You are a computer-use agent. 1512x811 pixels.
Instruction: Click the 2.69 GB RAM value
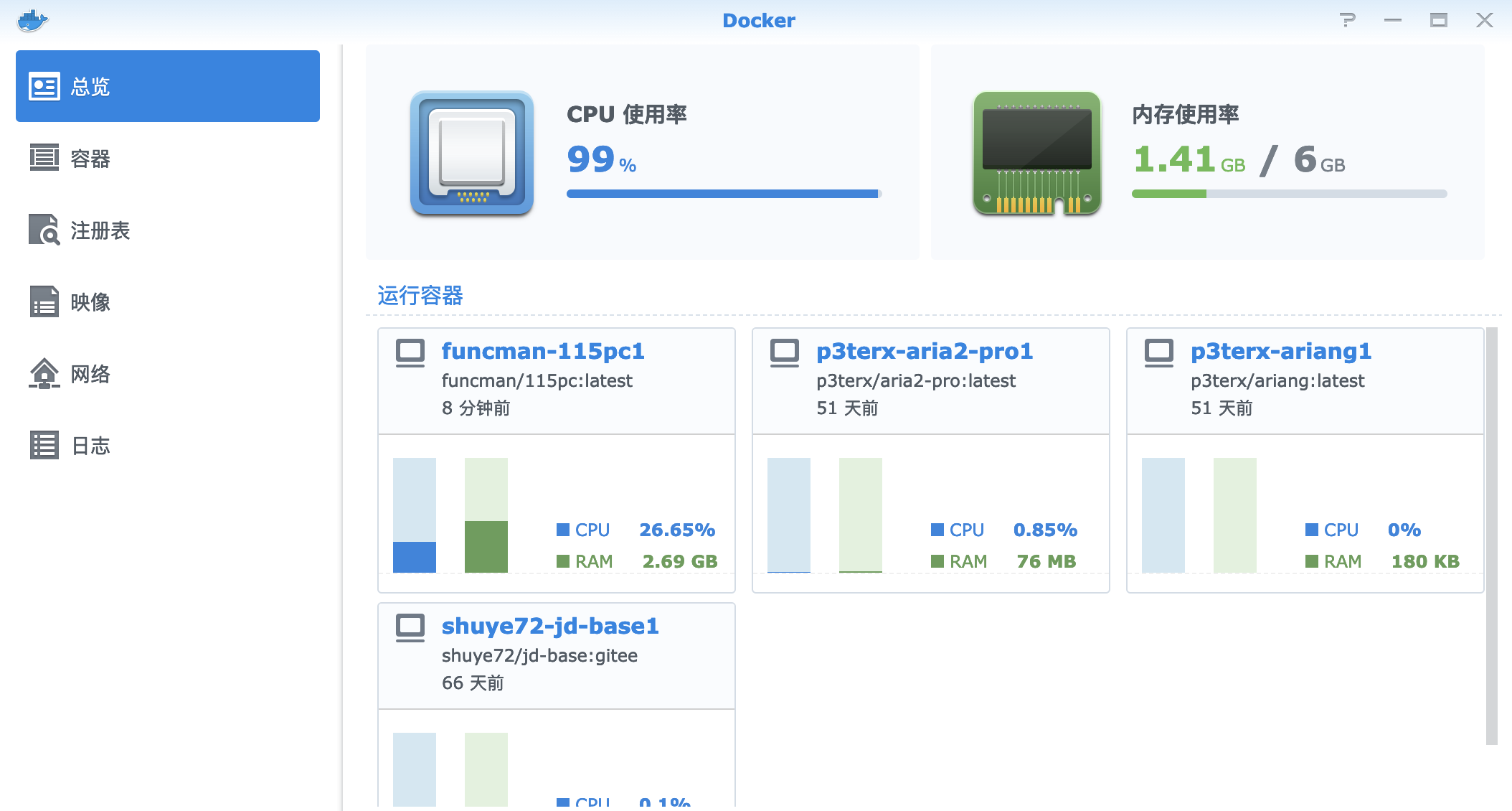point(680,561)
